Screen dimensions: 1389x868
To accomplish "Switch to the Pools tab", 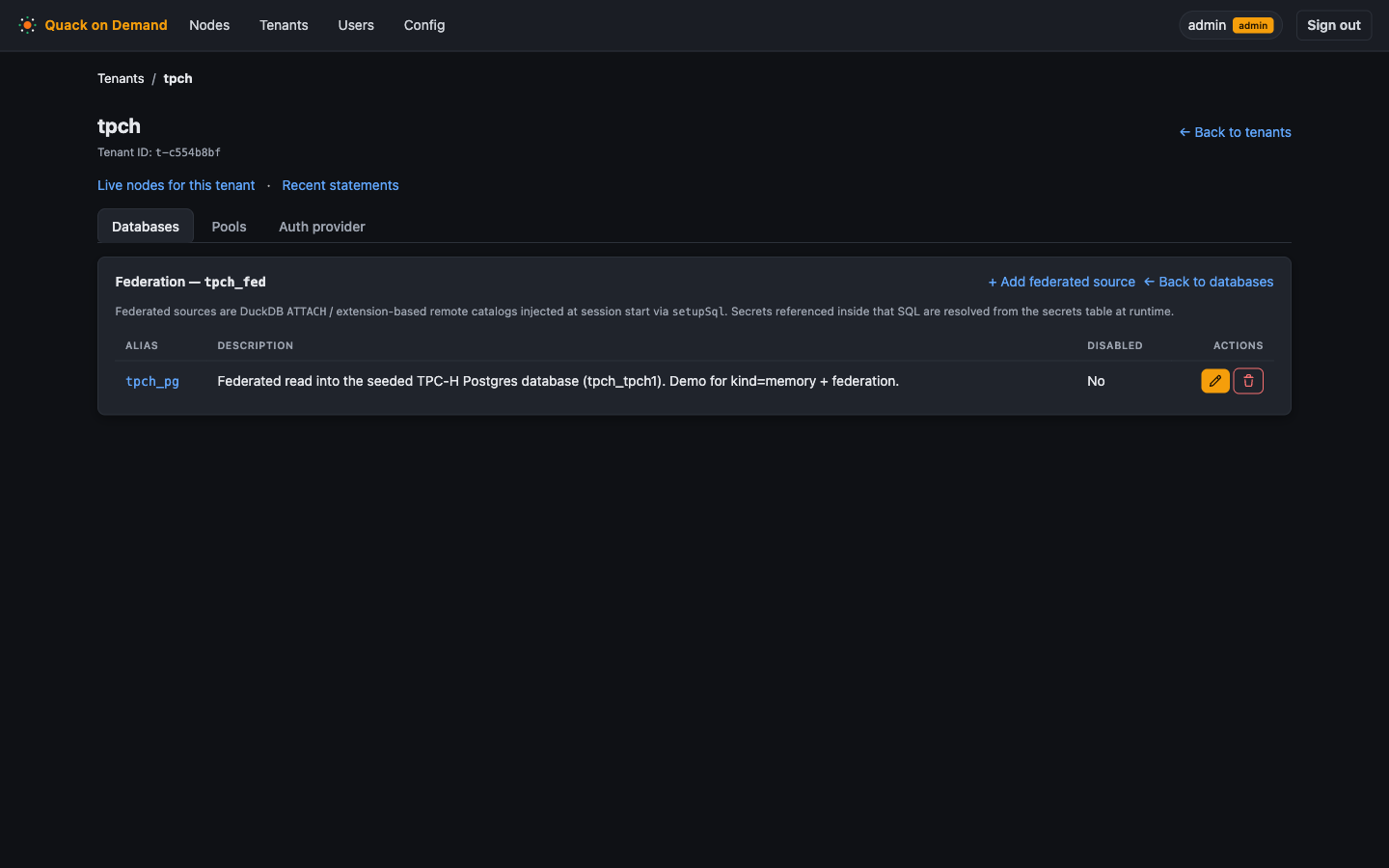I will coord(229,227).
